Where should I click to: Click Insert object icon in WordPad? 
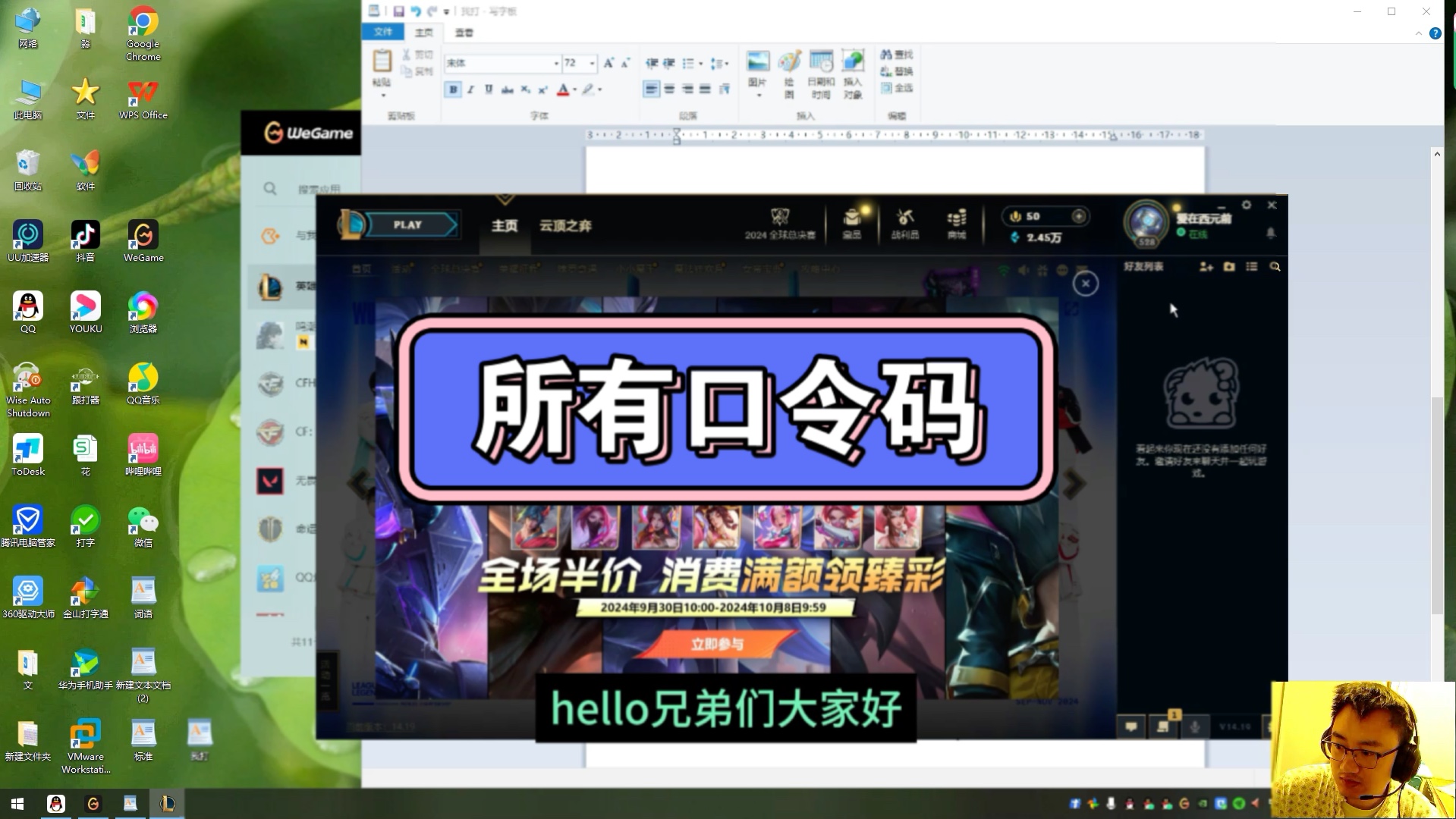click(853, 61)
